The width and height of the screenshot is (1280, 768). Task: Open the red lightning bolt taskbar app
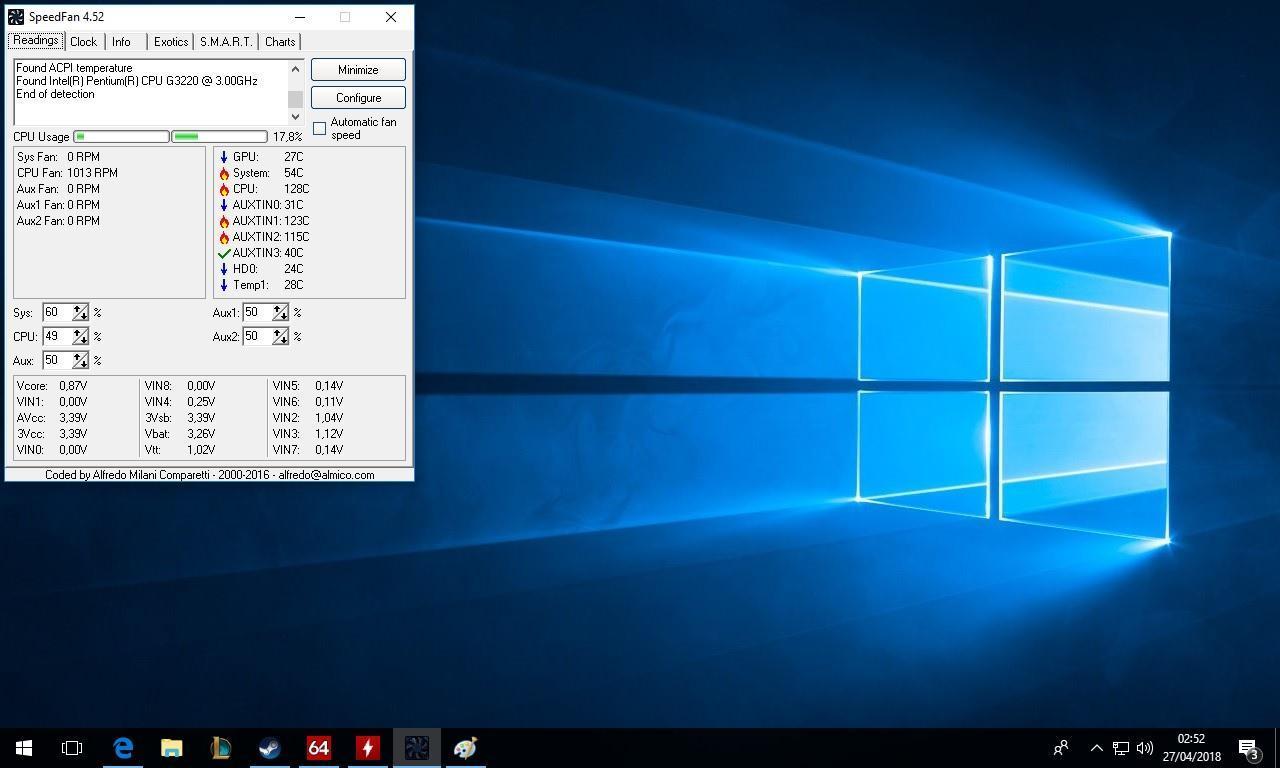(x=367, y=748)
